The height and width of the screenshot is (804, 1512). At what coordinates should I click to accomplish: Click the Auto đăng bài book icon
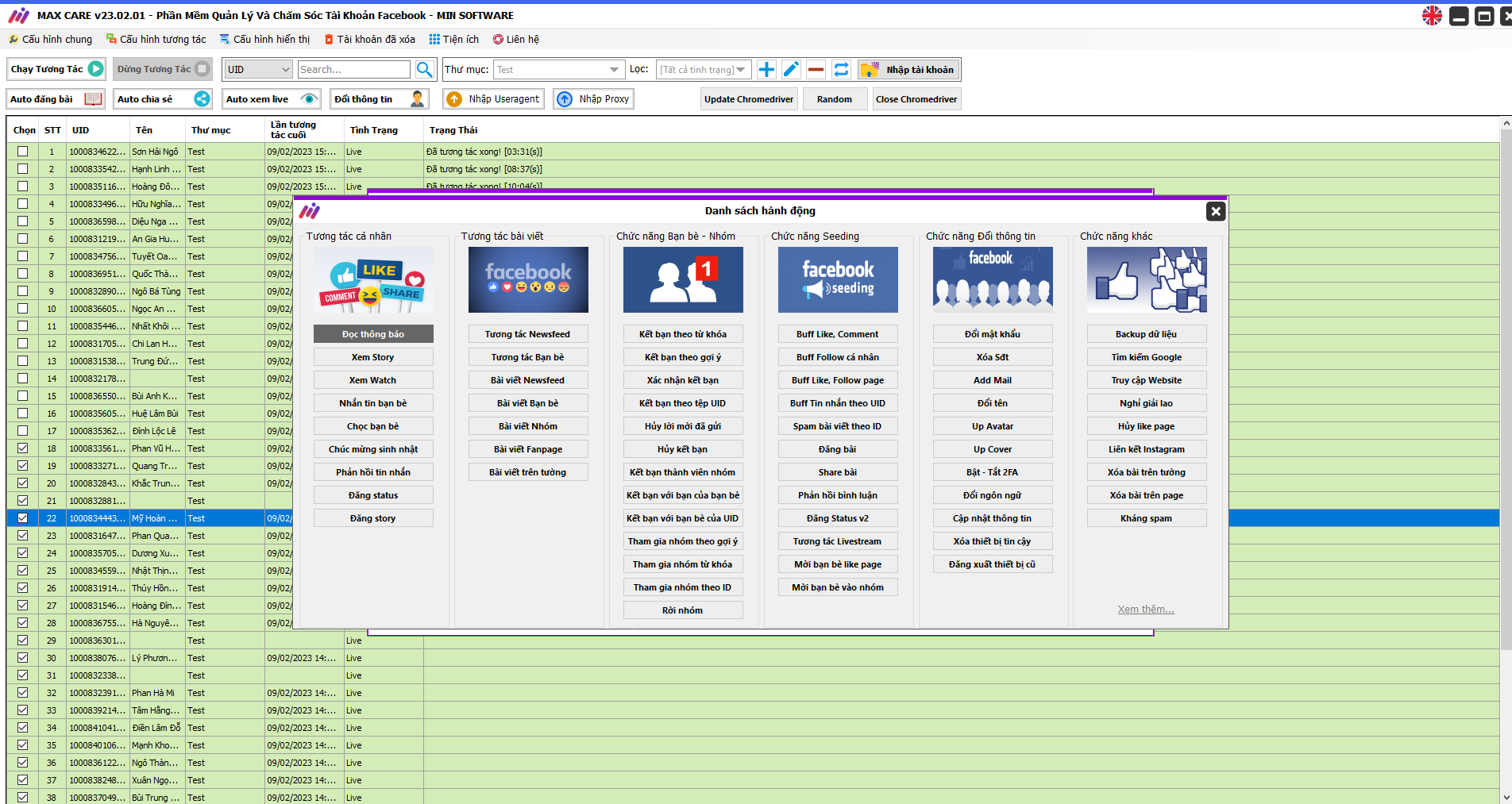pyautogui.click(x=94, y=99)
